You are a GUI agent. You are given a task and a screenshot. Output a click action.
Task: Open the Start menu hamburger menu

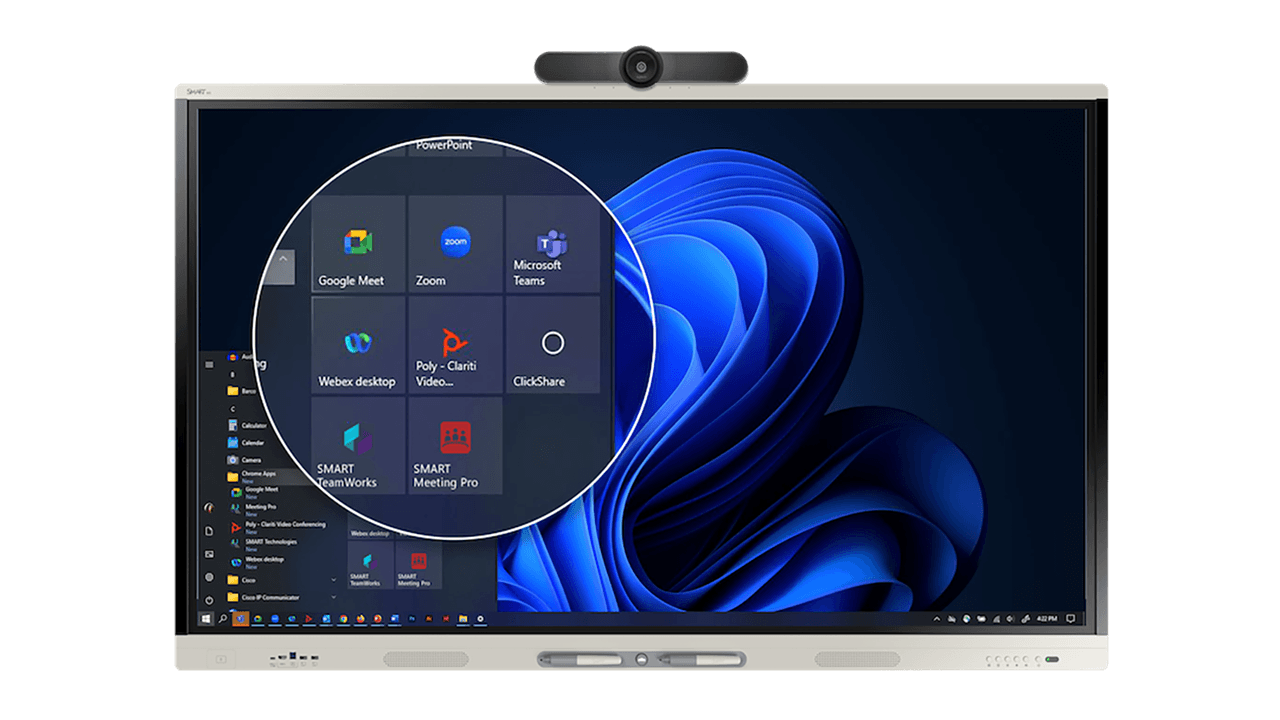tap(209, 365)
